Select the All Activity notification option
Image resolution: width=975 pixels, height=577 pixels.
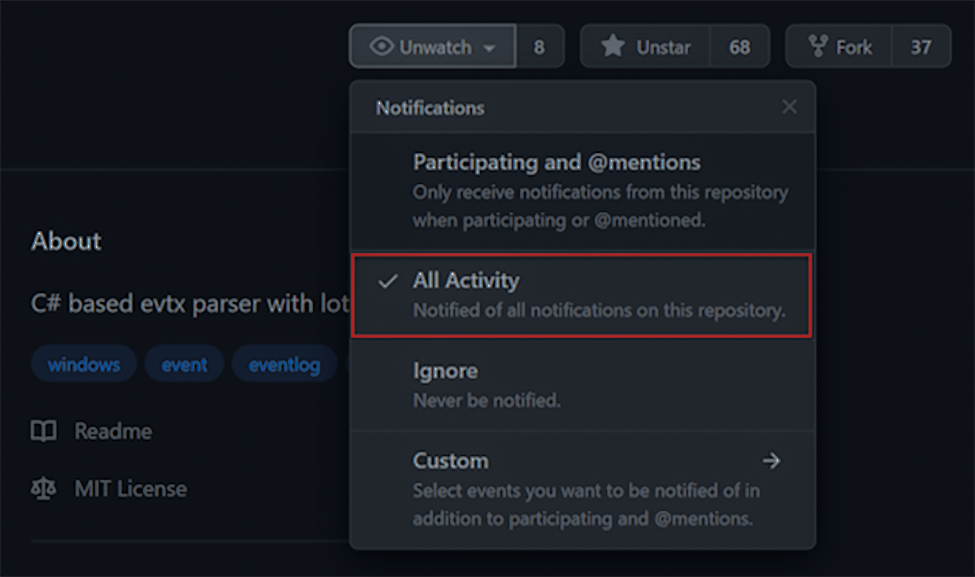pyautogui.click(x=582, y=295)
